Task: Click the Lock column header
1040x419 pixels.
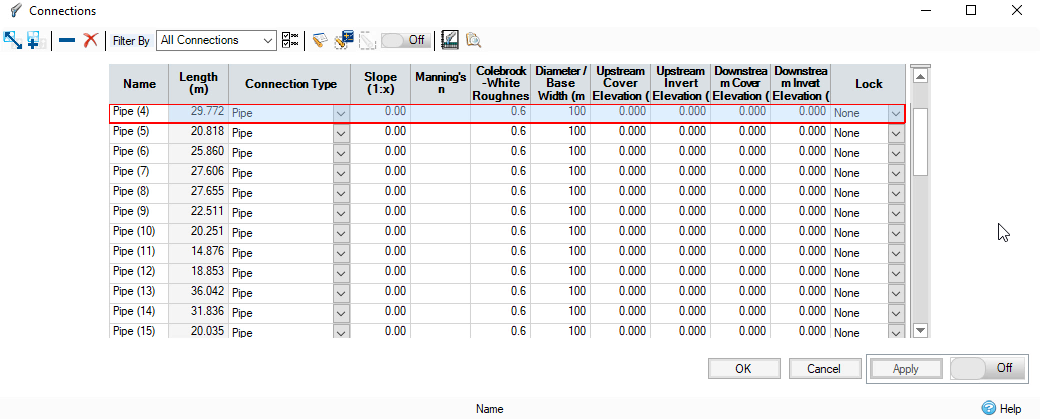Action: [x=868, y=84]
